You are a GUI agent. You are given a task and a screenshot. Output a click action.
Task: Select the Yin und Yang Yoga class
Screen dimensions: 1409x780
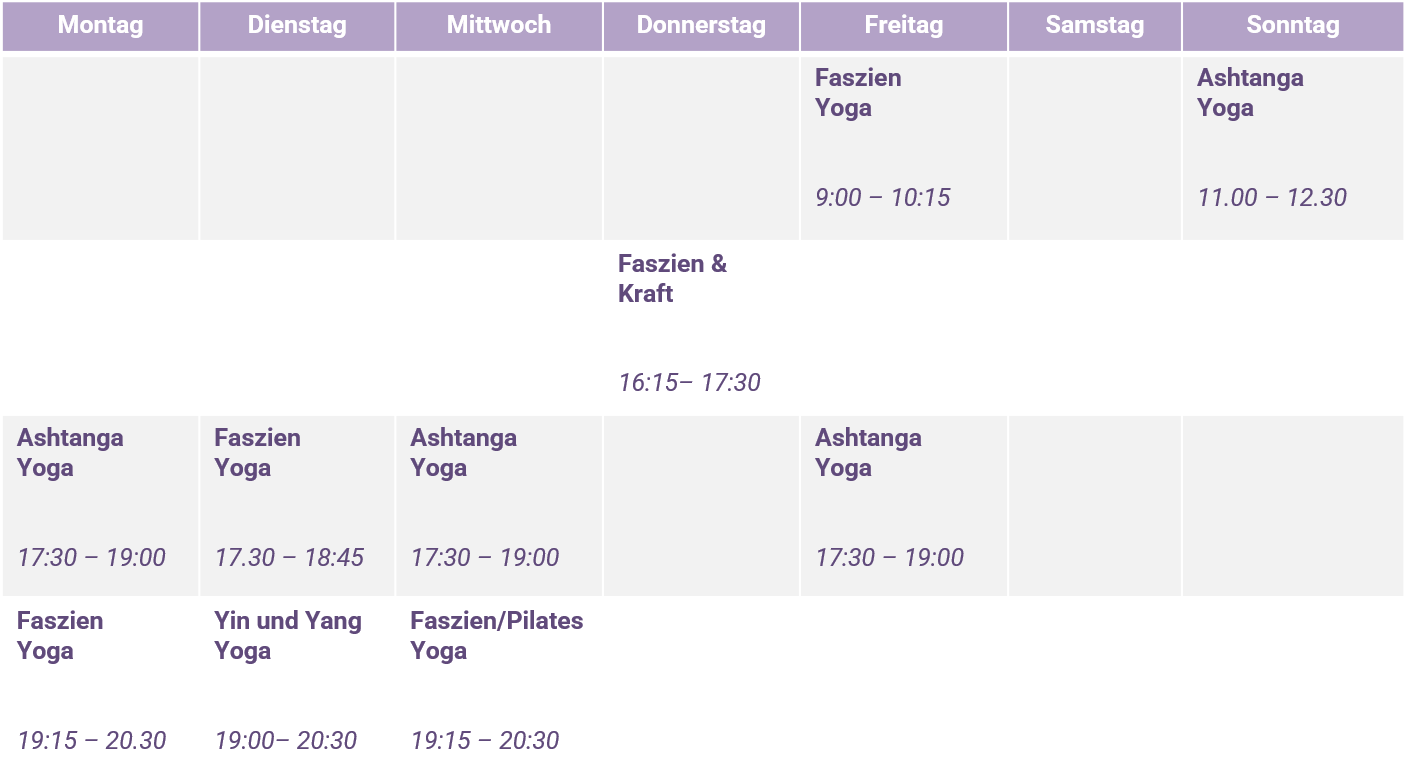288,636
